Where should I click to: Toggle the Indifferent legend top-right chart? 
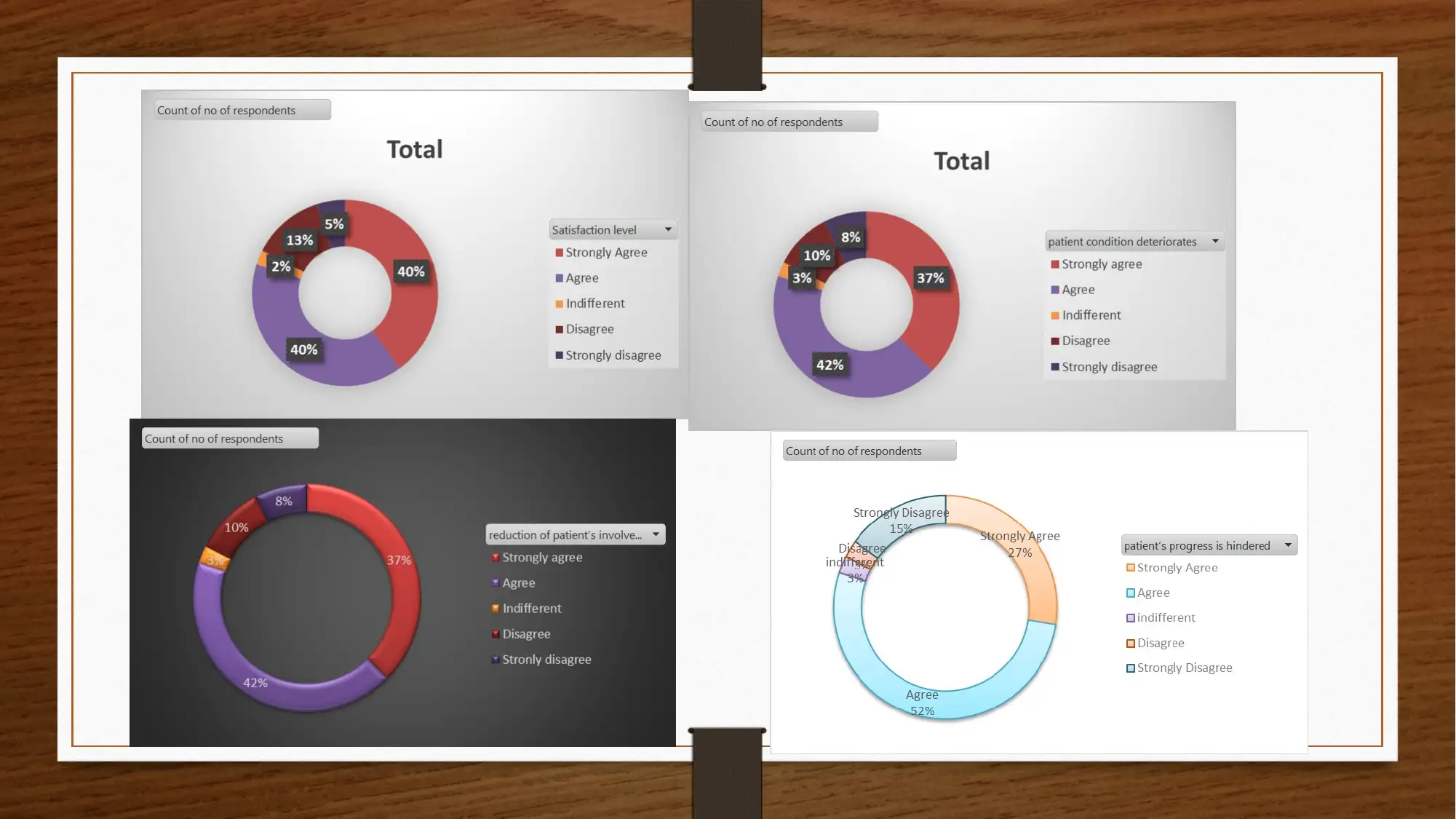1089,314
